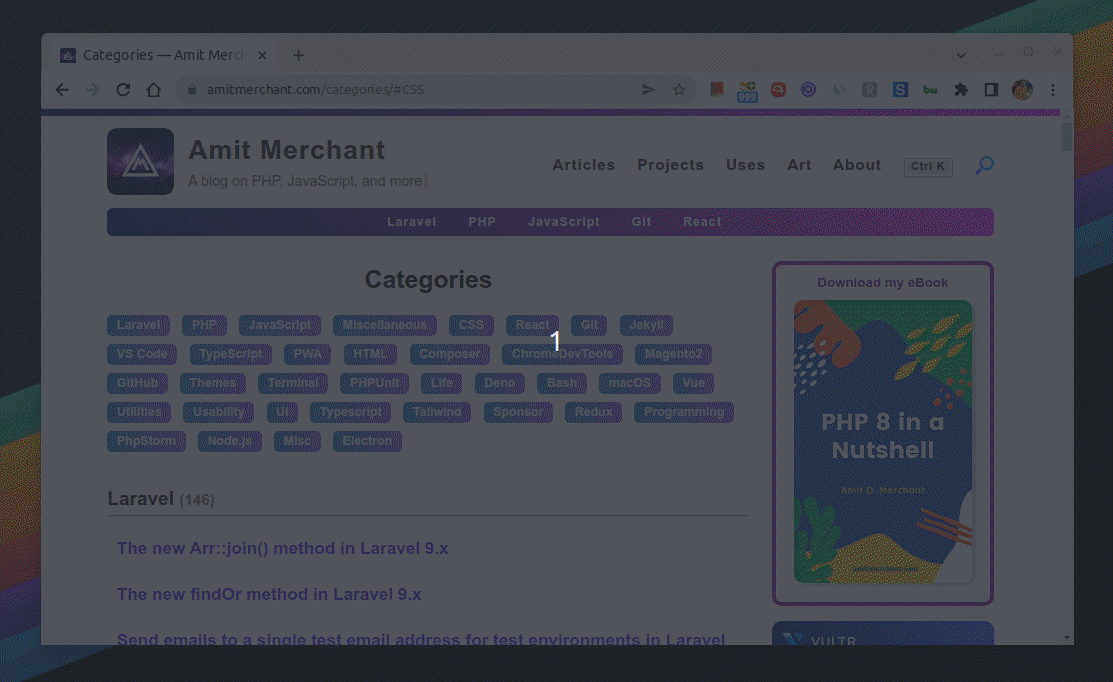Viewport: 1113px width, 682px height.
Task: Select Git in the purple topic bar
Action: (641, 222)
